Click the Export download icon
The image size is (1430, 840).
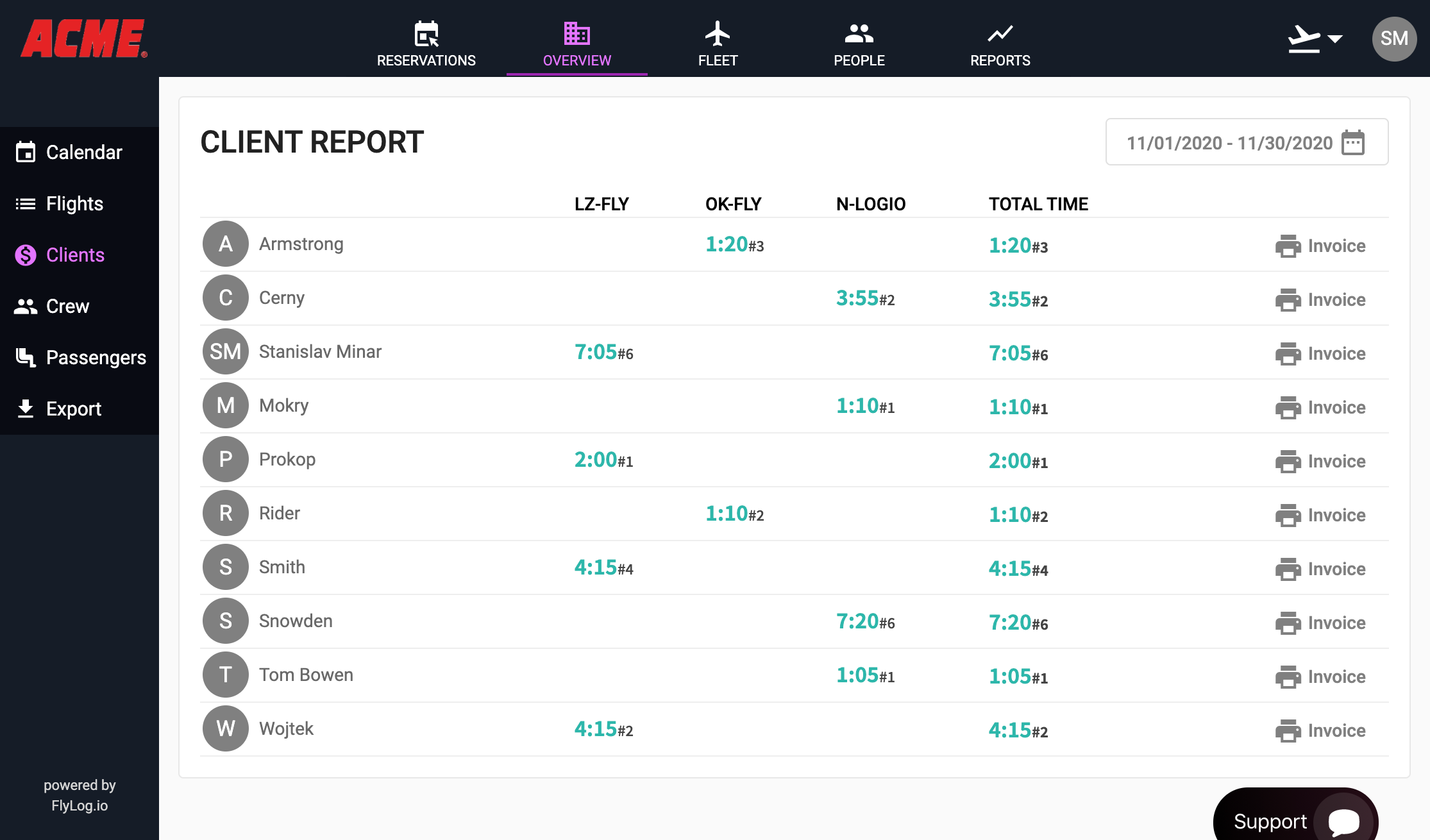(x=26, y=408)
